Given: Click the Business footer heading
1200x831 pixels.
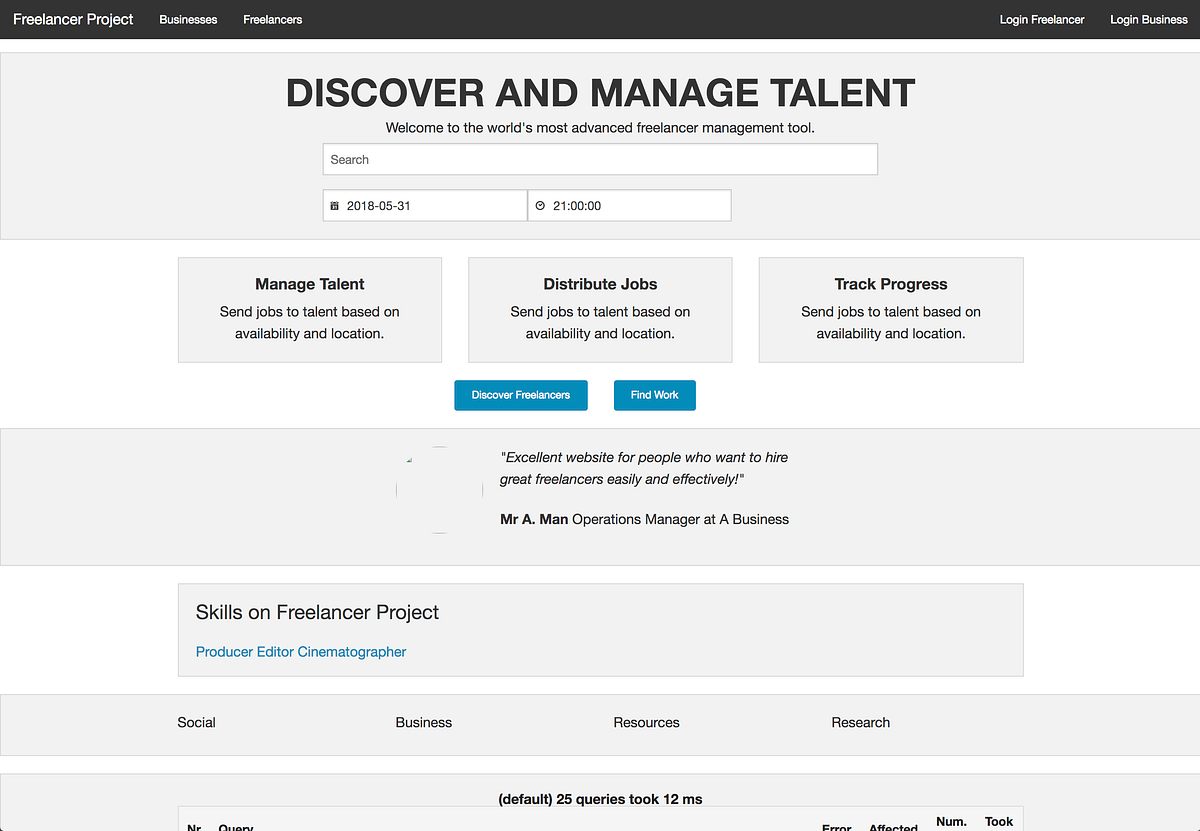Looking at the screenshot, I should point(424,722).
